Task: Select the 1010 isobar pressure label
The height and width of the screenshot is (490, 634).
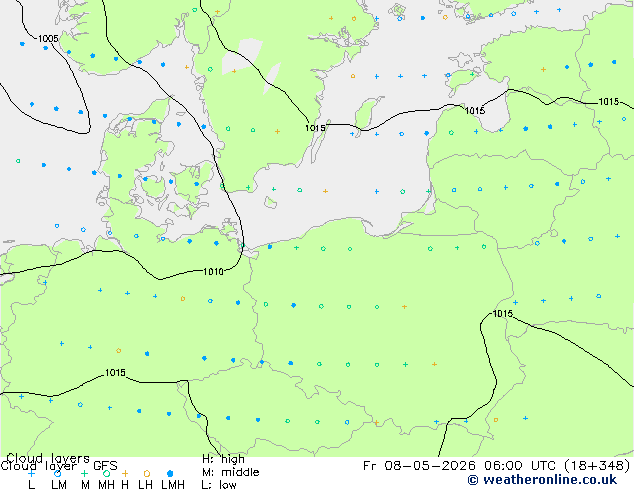Action: coord(213,271)
